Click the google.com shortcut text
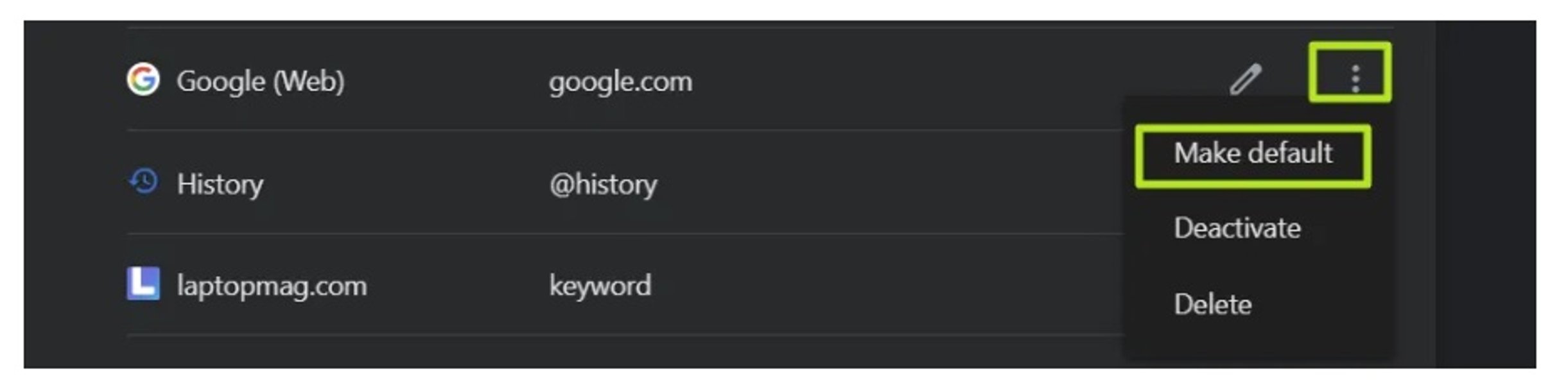The height and width of the screenshot is (385, 1568). (620, 81)
